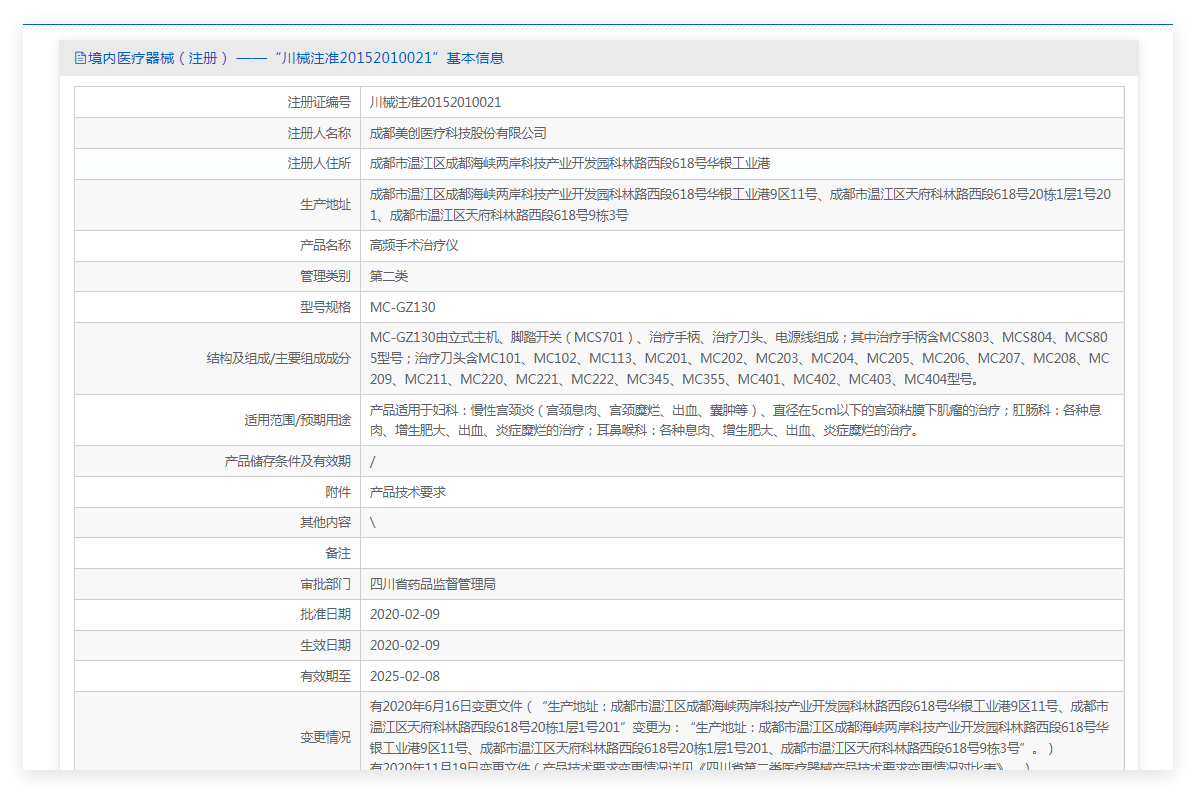This screenshot has width=1196, height=793.
Task: Click the 第二类 value
Action: click(x=389, y=276)
